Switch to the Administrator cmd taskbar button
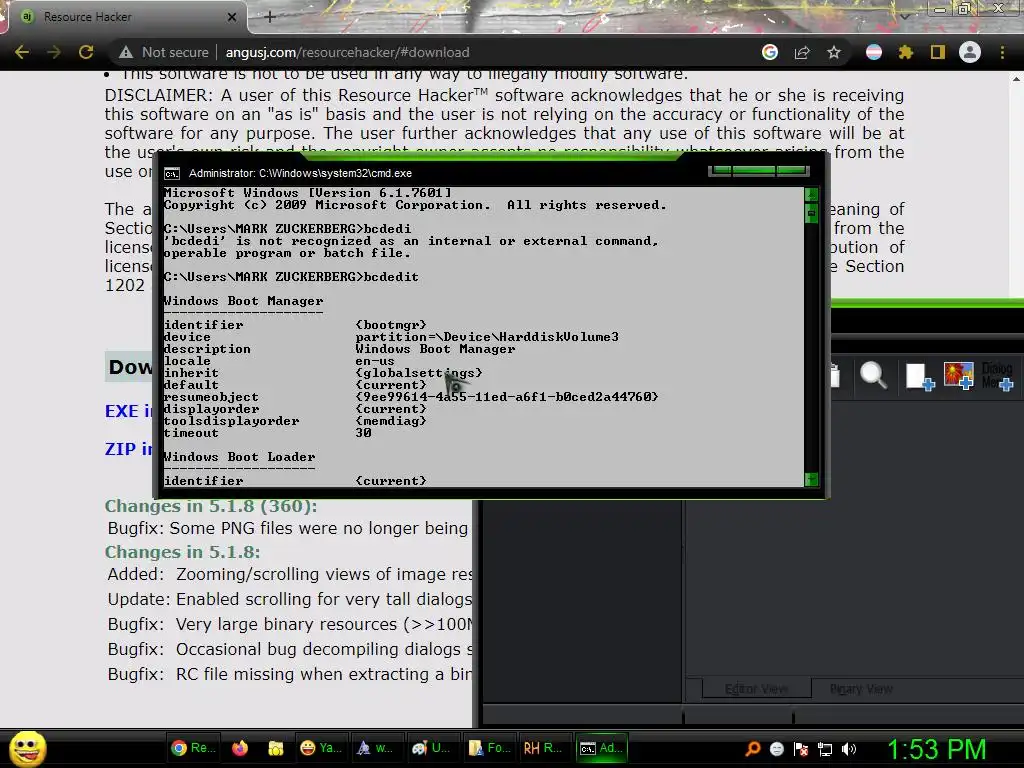The width and height of the screenshot is (1024, 768). click(x=601, y=748)
